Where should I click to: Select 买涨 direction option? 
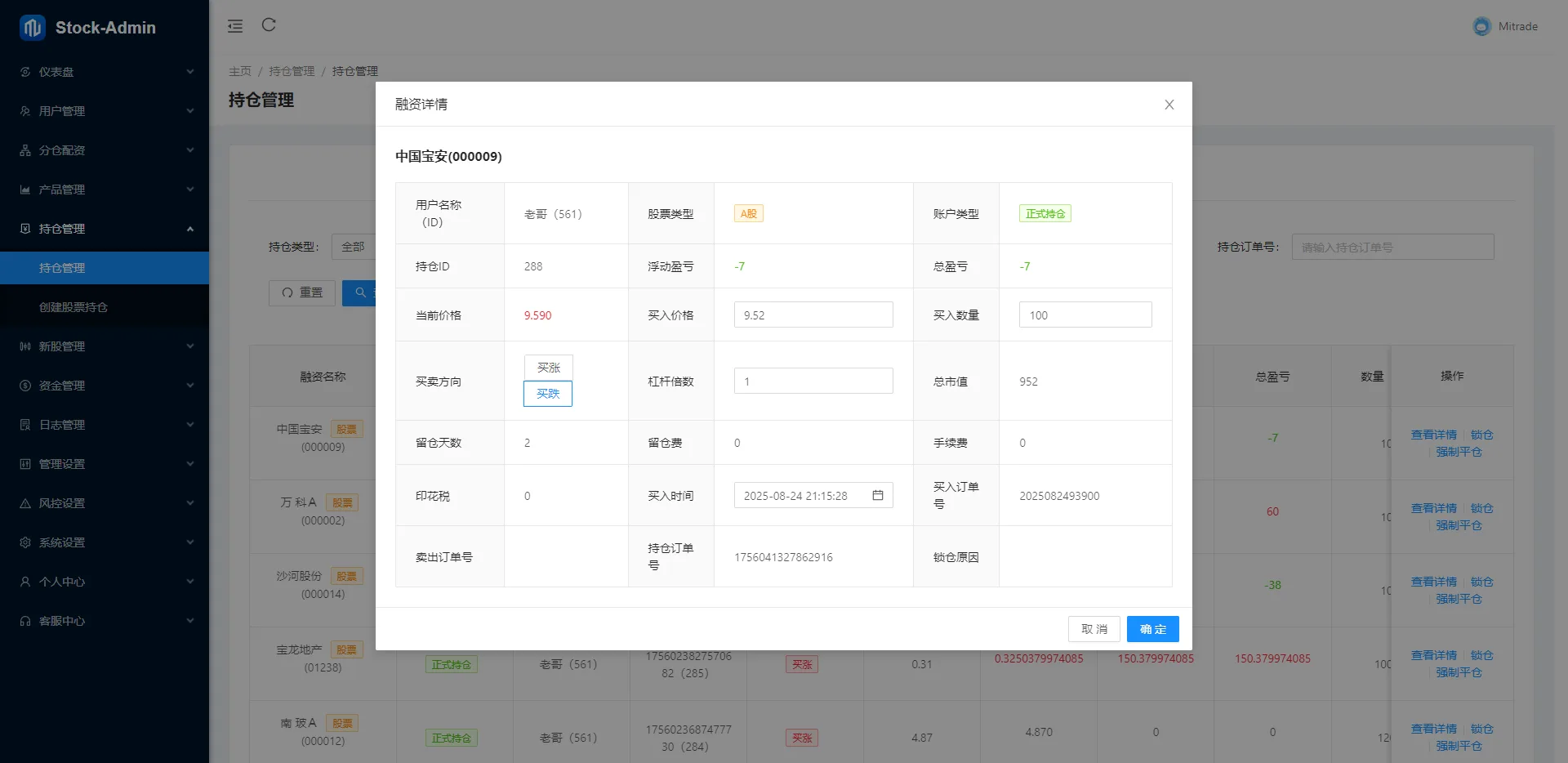(x=548, y=368)
